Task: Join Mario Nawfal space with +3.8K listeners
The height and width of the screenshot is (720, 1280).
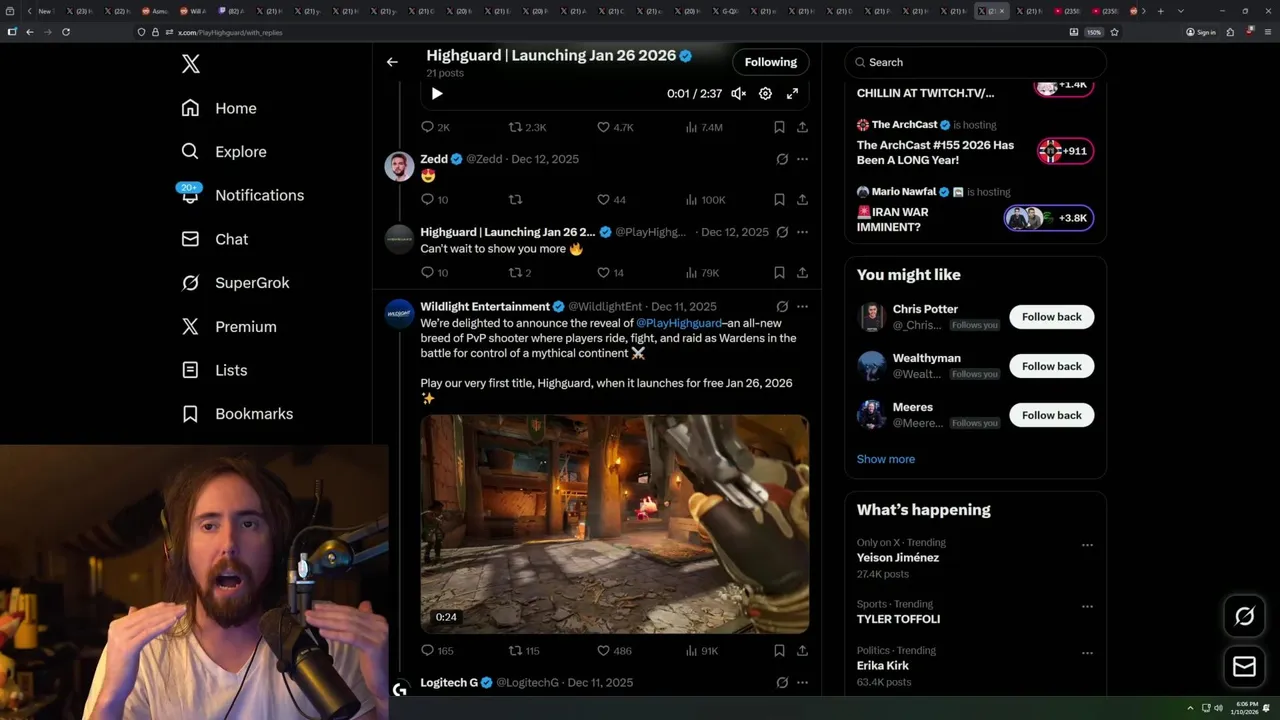Action: 1049,218
